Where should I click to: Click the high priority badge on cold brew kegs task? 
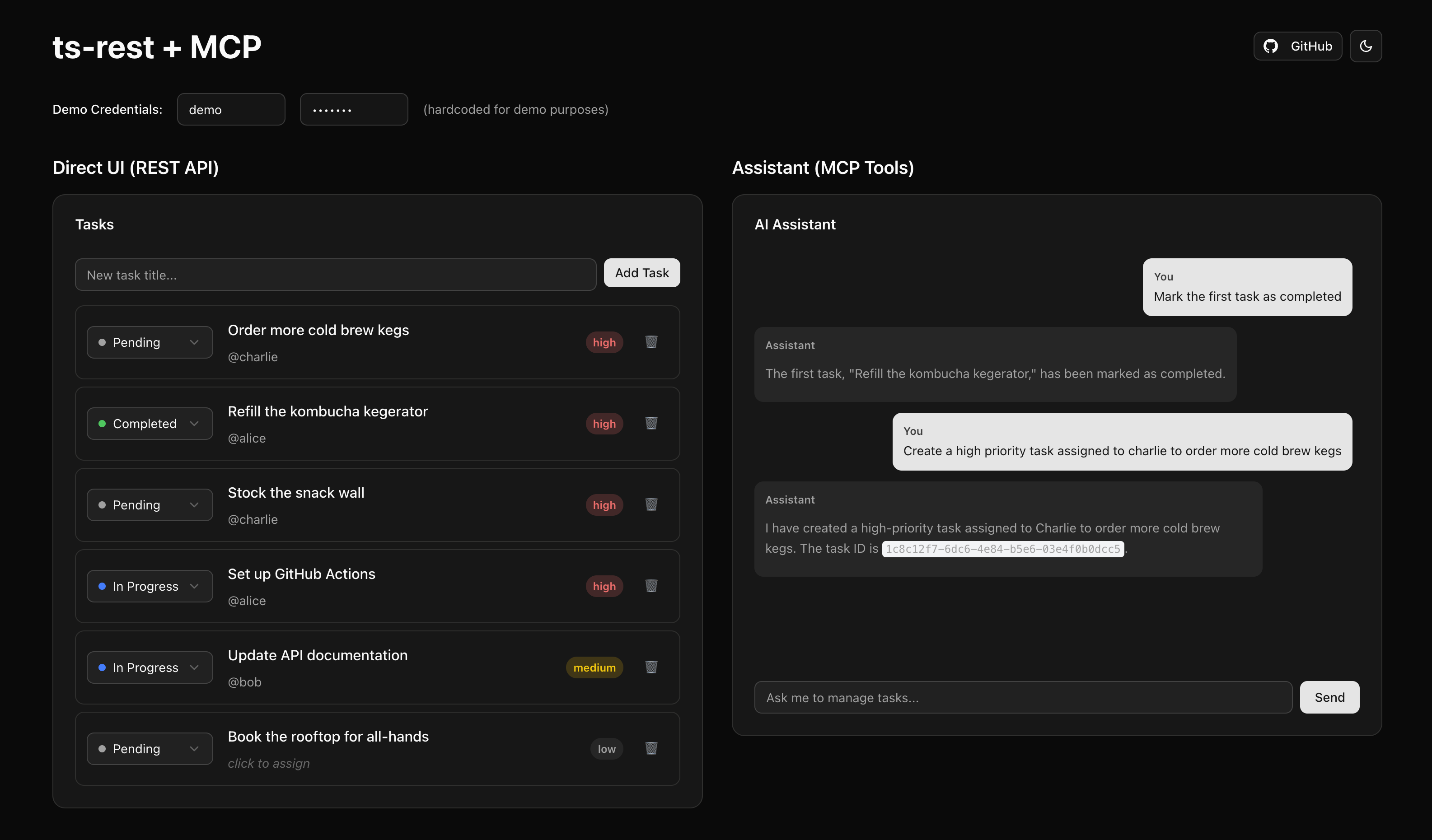pos(604,342)
